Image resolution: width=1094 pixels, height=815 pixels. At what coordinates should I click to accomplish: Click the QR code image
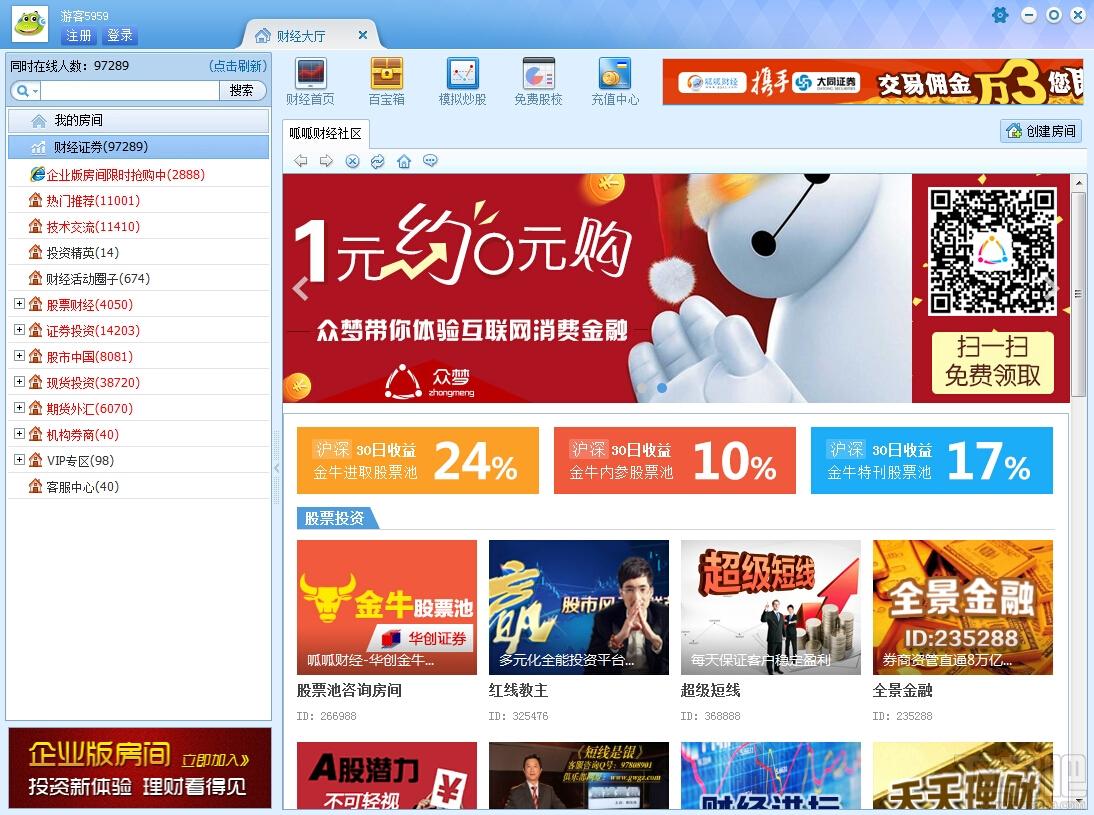991,251
